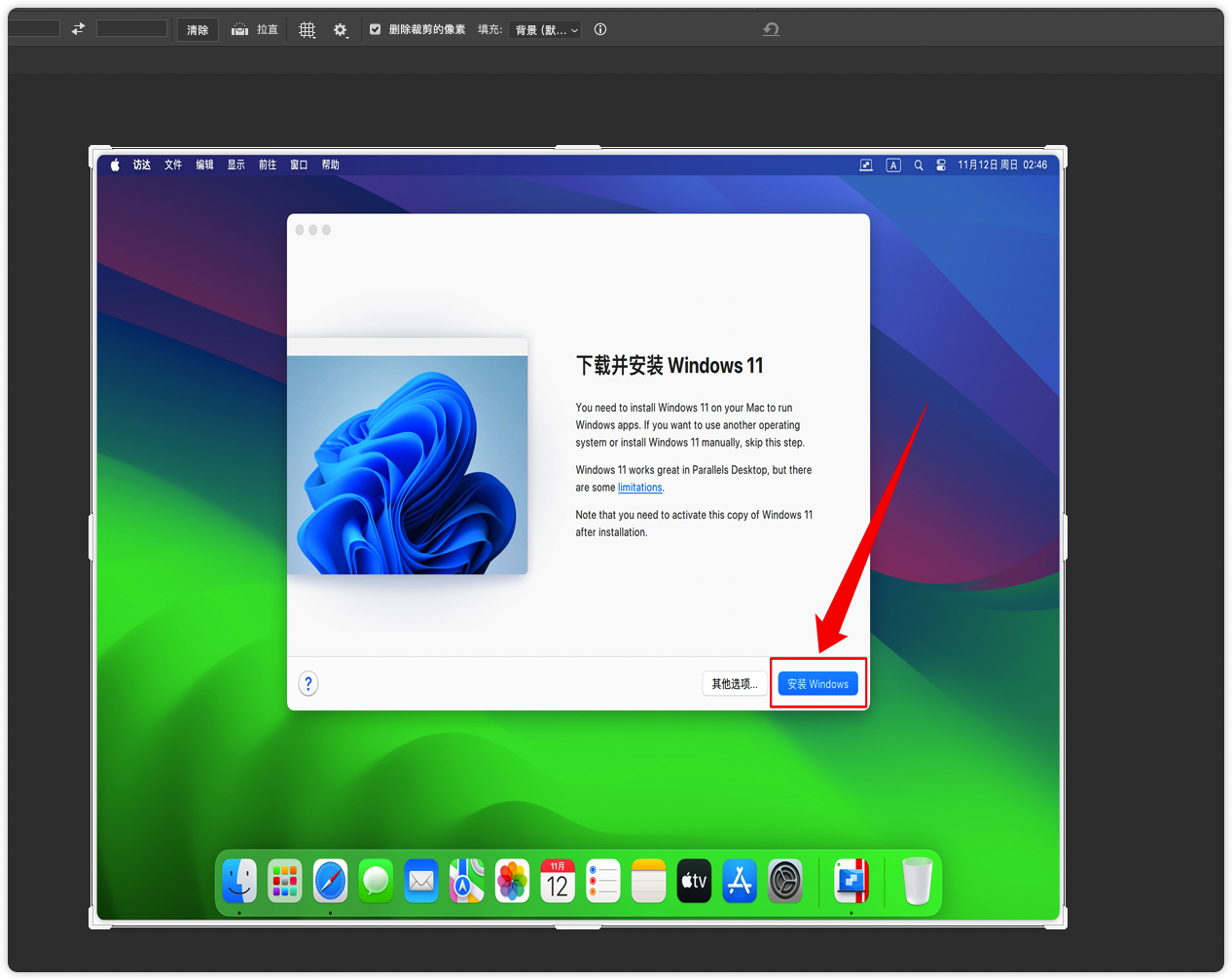Click the blue question mark help button

pos(308,683)
